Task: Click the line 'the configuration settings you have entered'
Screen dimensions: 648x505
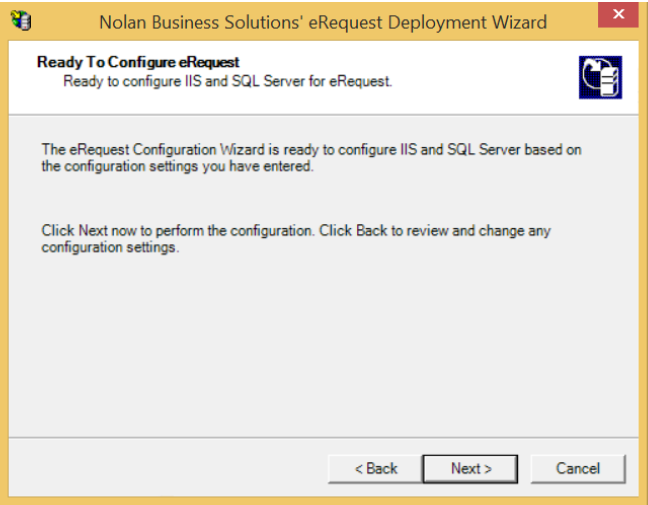Action: point(177,167)
